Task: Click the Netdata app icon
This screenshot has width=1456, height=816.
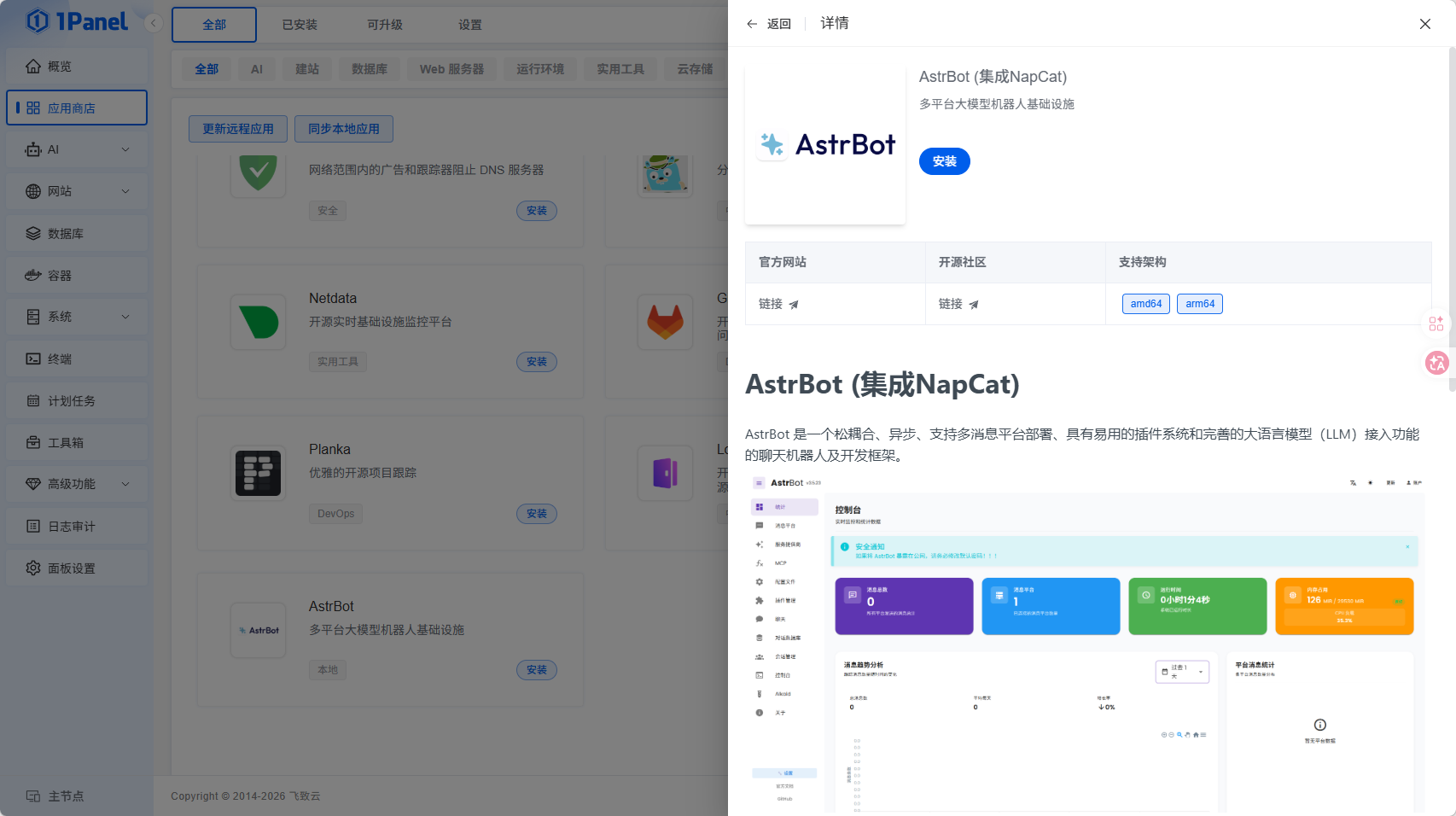Action: (x=258, y=323)
